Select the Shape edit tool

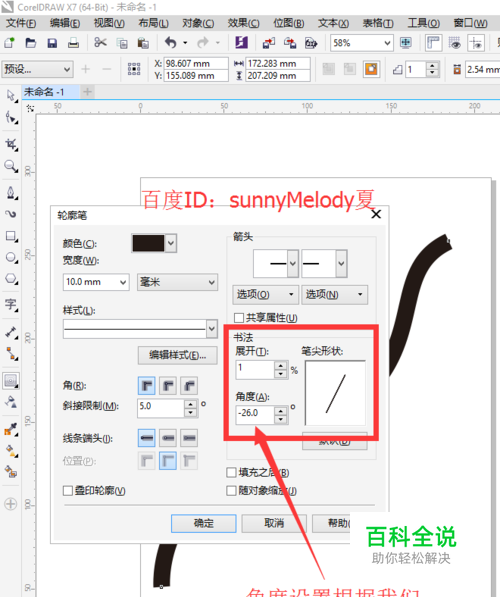pyautogui.click(x=11, y=117)
